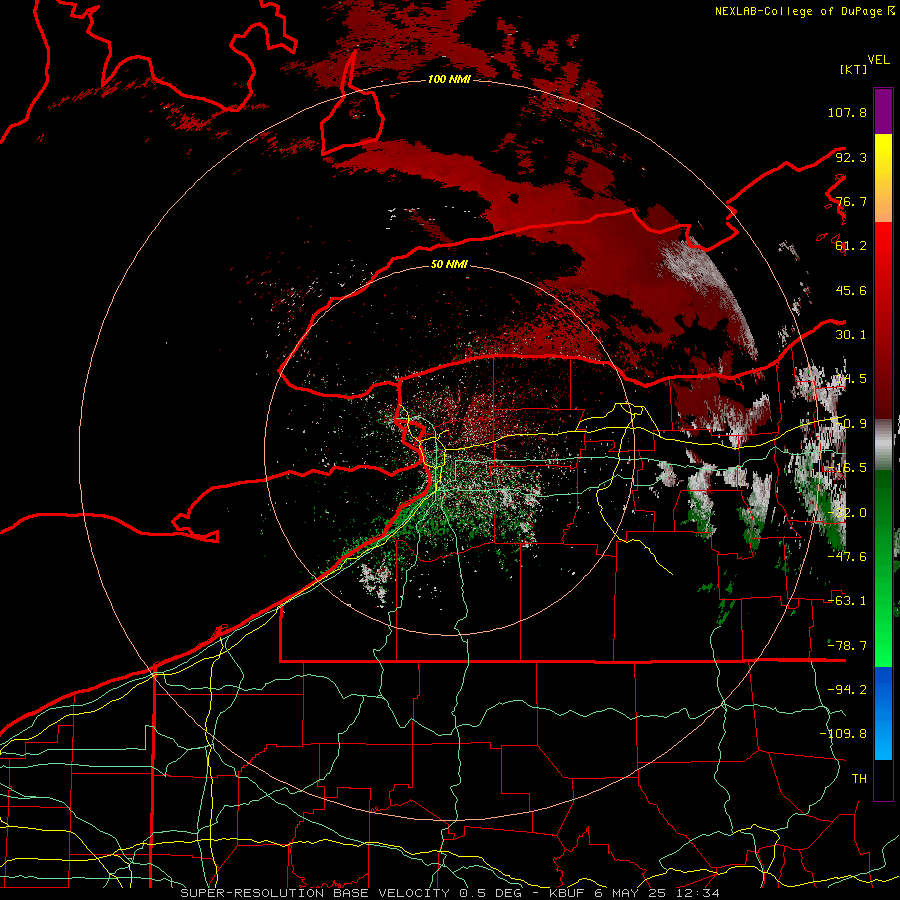Click the bright green segment of the color bar

(x=883, y=568)
